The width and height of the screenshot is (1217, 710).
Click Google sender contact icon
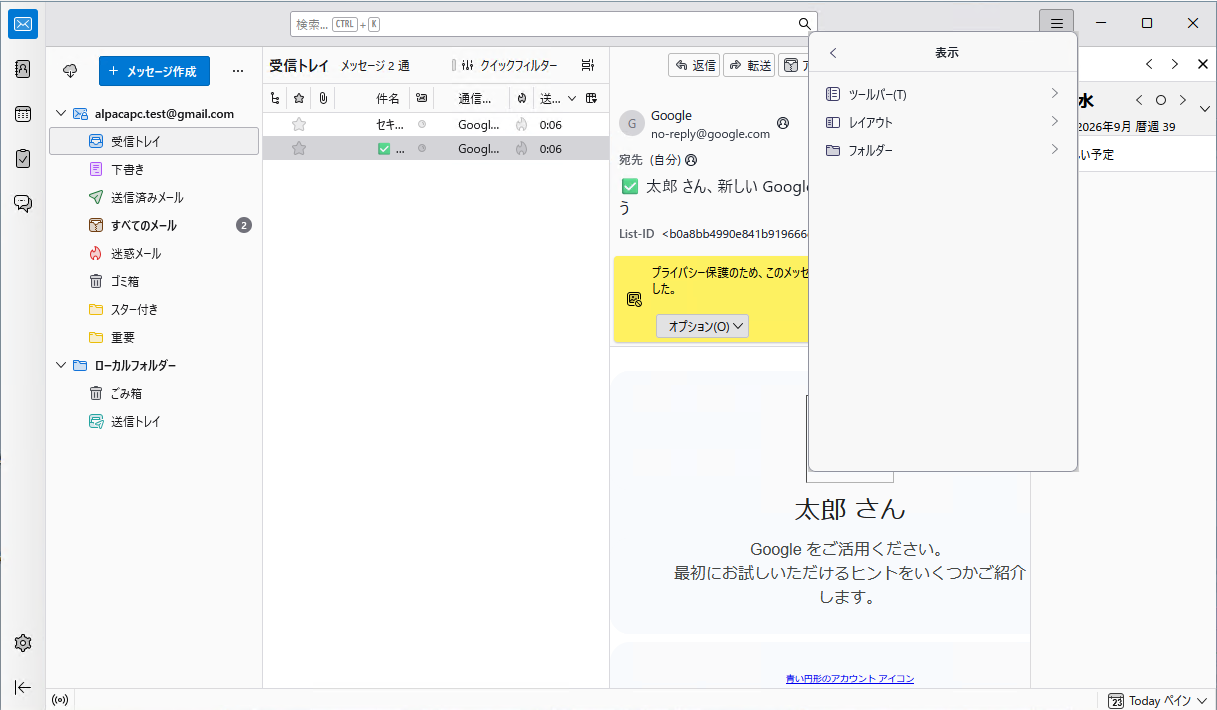[x=783, y=123]
